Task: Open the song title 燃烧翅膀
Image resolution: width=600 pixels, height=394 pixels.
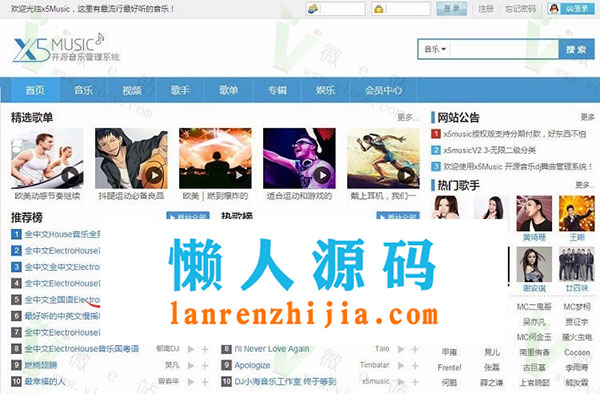Action: (x=41, y=365)
